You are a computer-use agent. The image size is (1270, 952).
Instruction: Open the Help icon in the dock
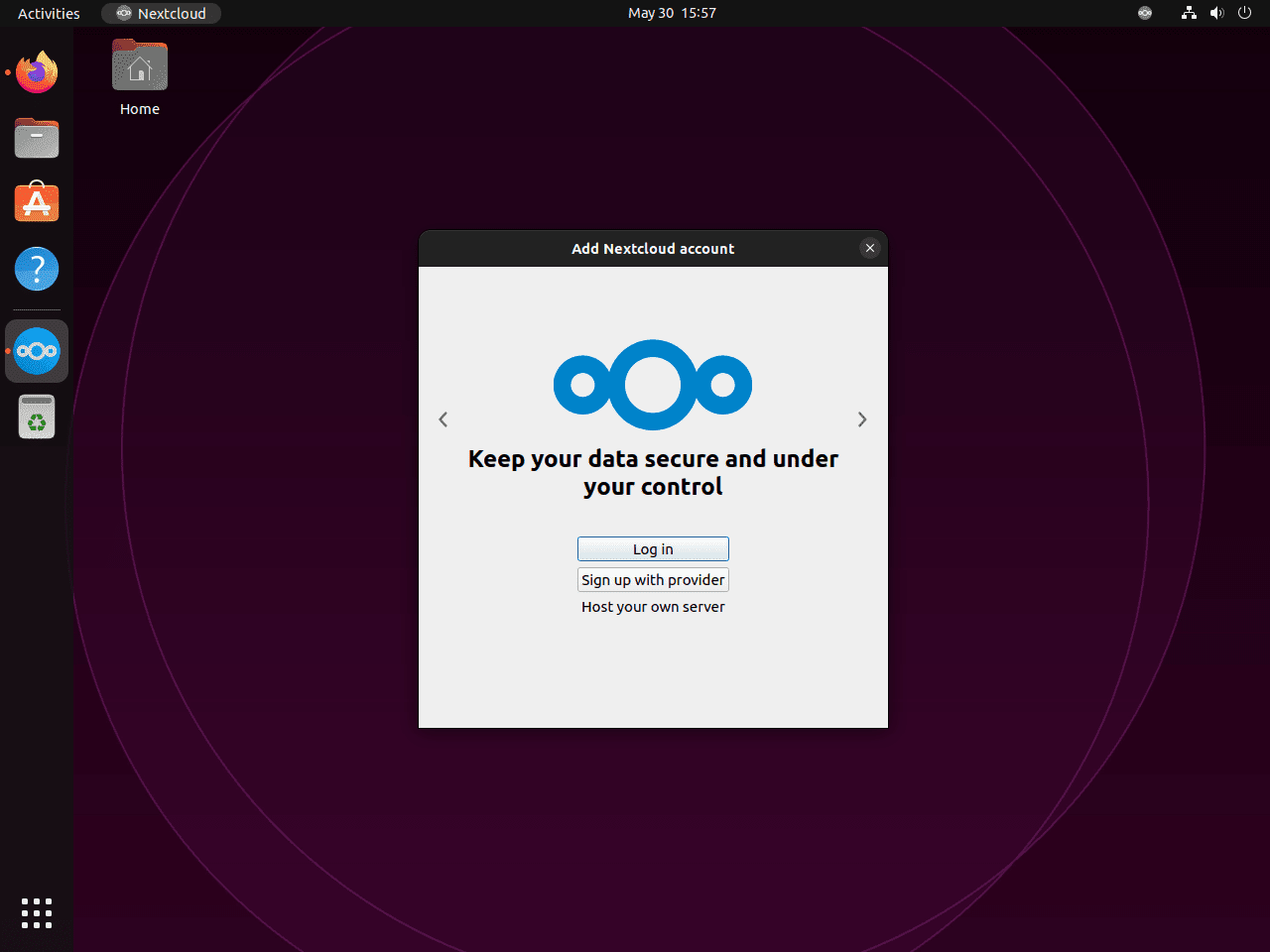coord(37,269)
